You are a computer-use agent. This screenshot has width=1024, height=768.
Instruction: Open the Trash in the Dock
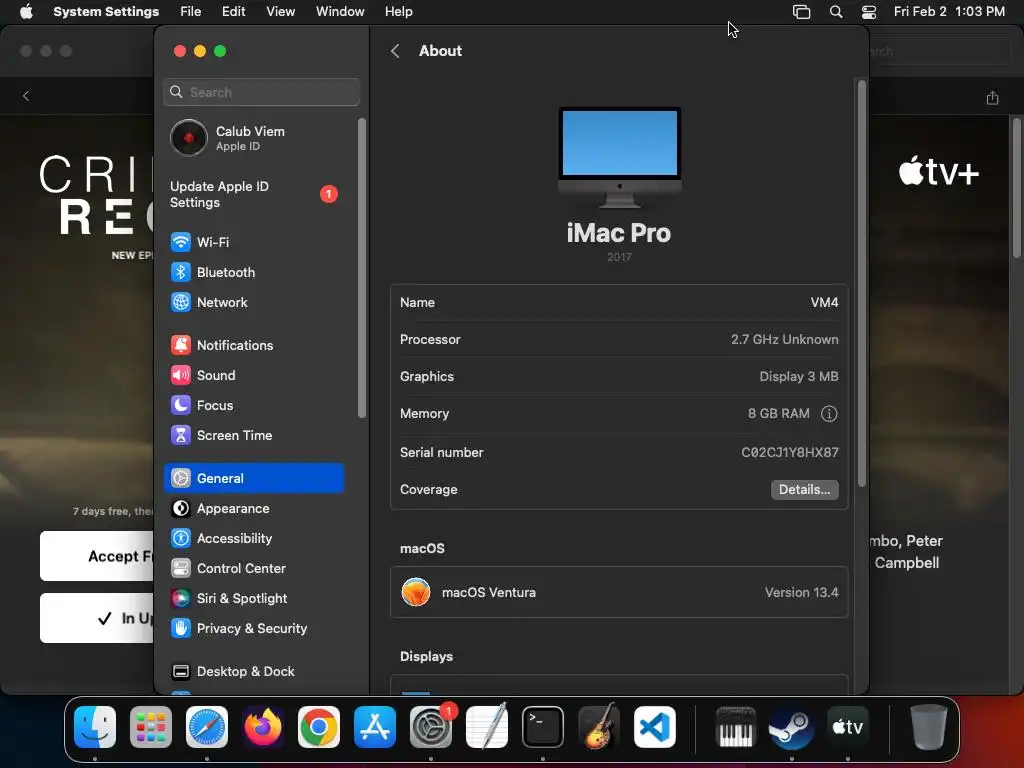pyautogui.click(x=929, y=728)
